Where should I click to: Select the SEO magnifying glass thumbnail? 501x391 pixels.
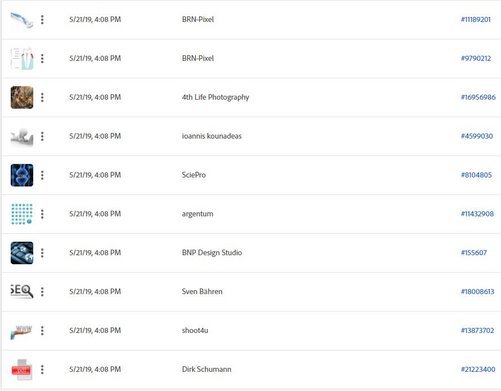[22, 292]
